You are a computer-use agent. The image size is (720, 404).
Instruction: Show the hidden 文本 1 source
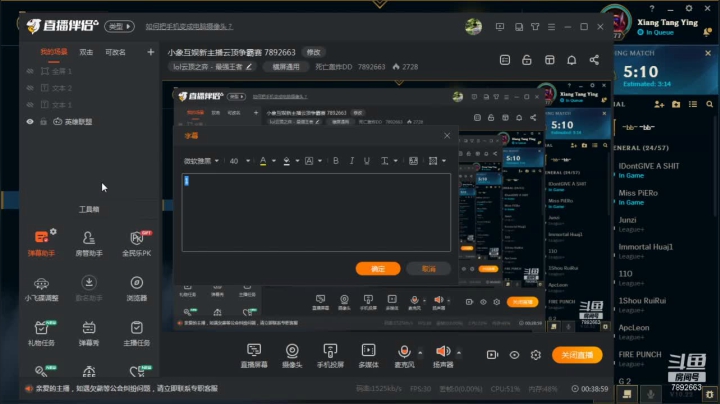point(30,105)
